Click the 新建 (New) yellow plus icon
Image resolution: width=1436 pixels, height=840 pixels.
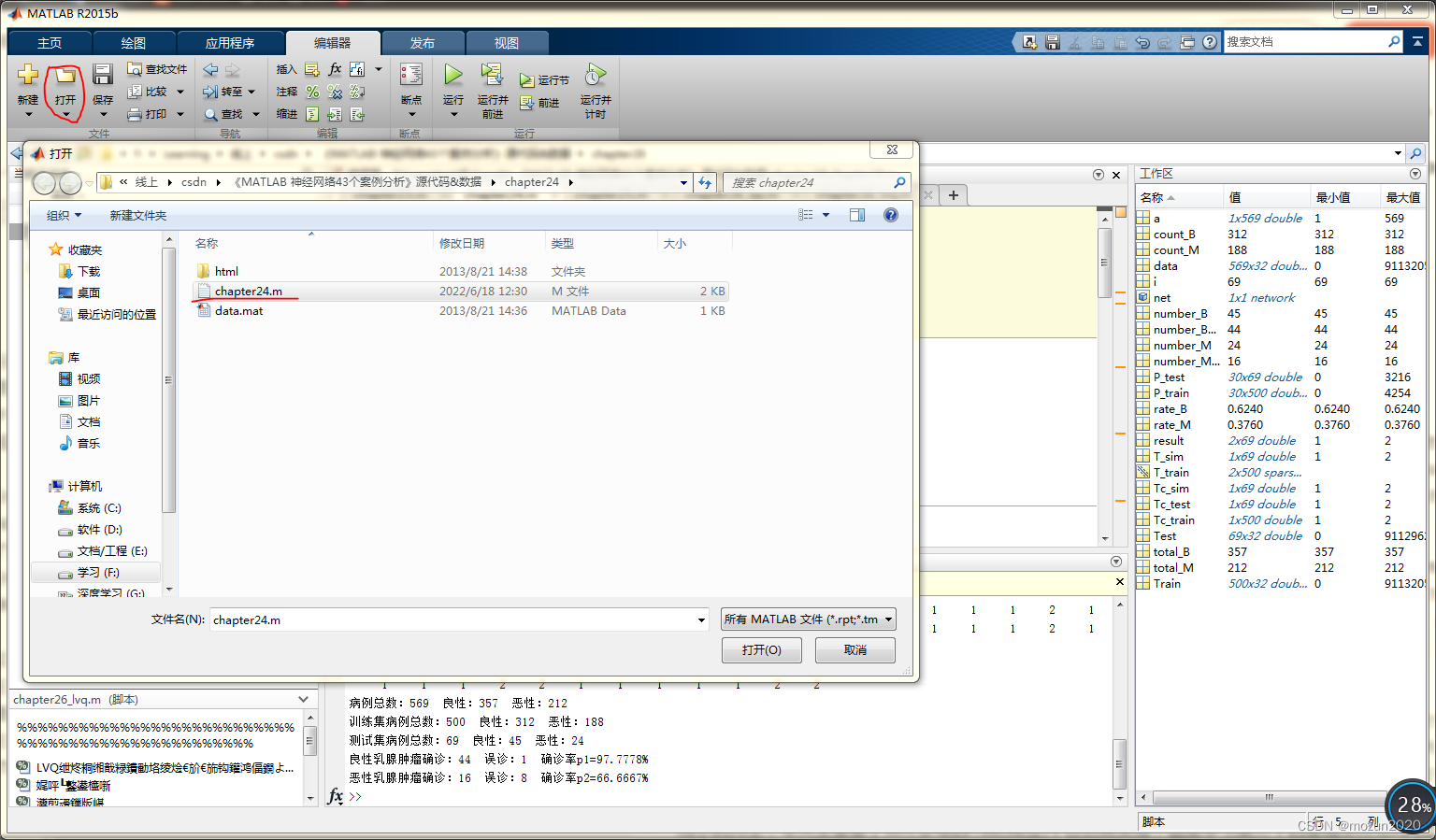pyautogui.click(x=28, y=75)
